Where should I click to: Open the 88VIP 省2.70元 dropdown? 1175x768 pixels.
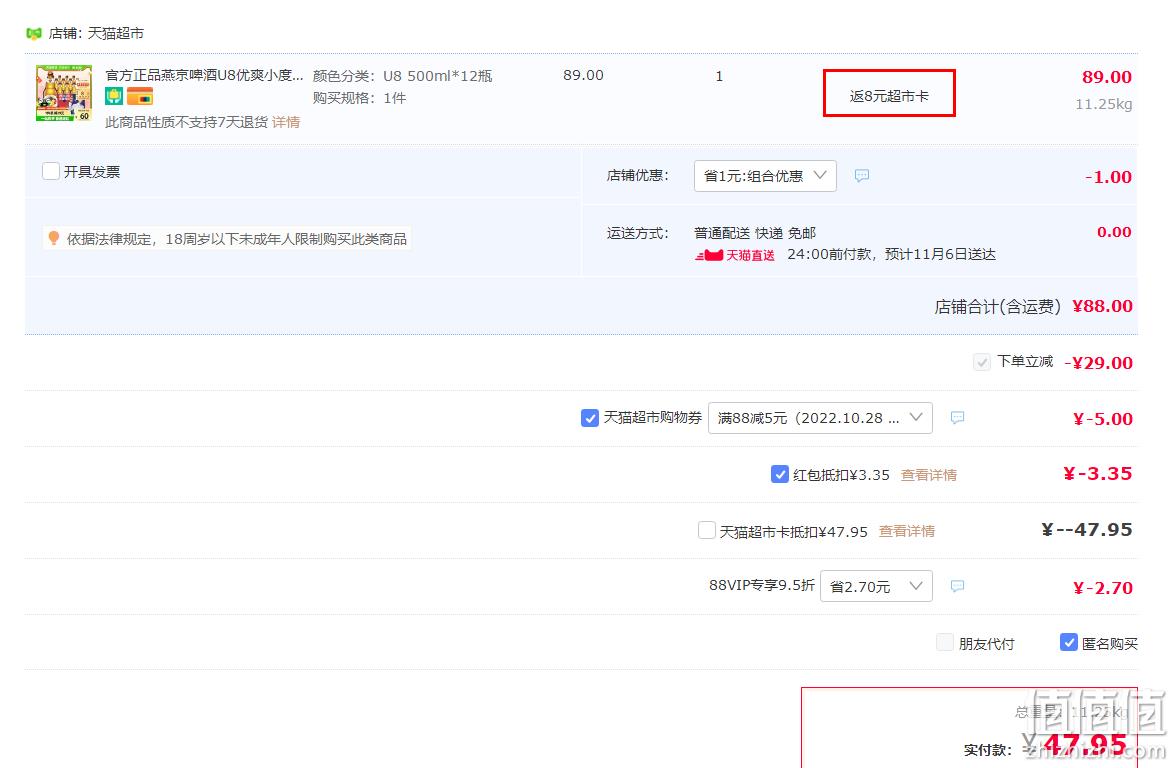tap(876, 586)
